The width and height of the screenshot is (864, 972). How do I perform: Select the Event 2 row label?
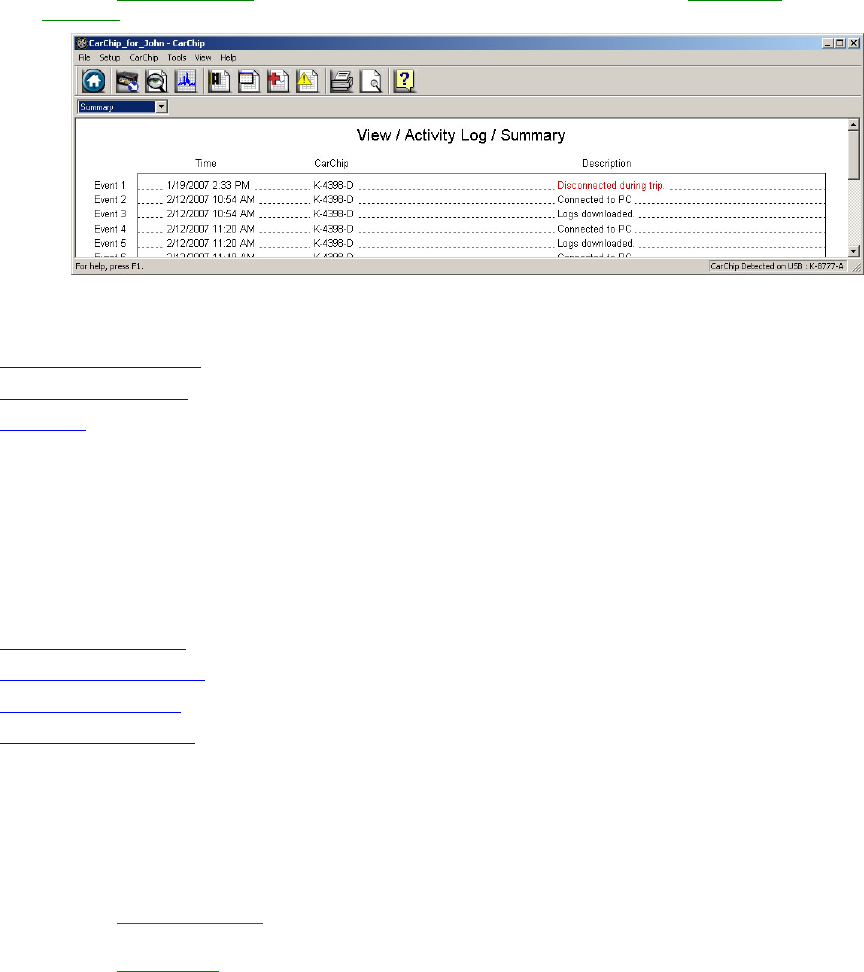(x=110, y=200)
